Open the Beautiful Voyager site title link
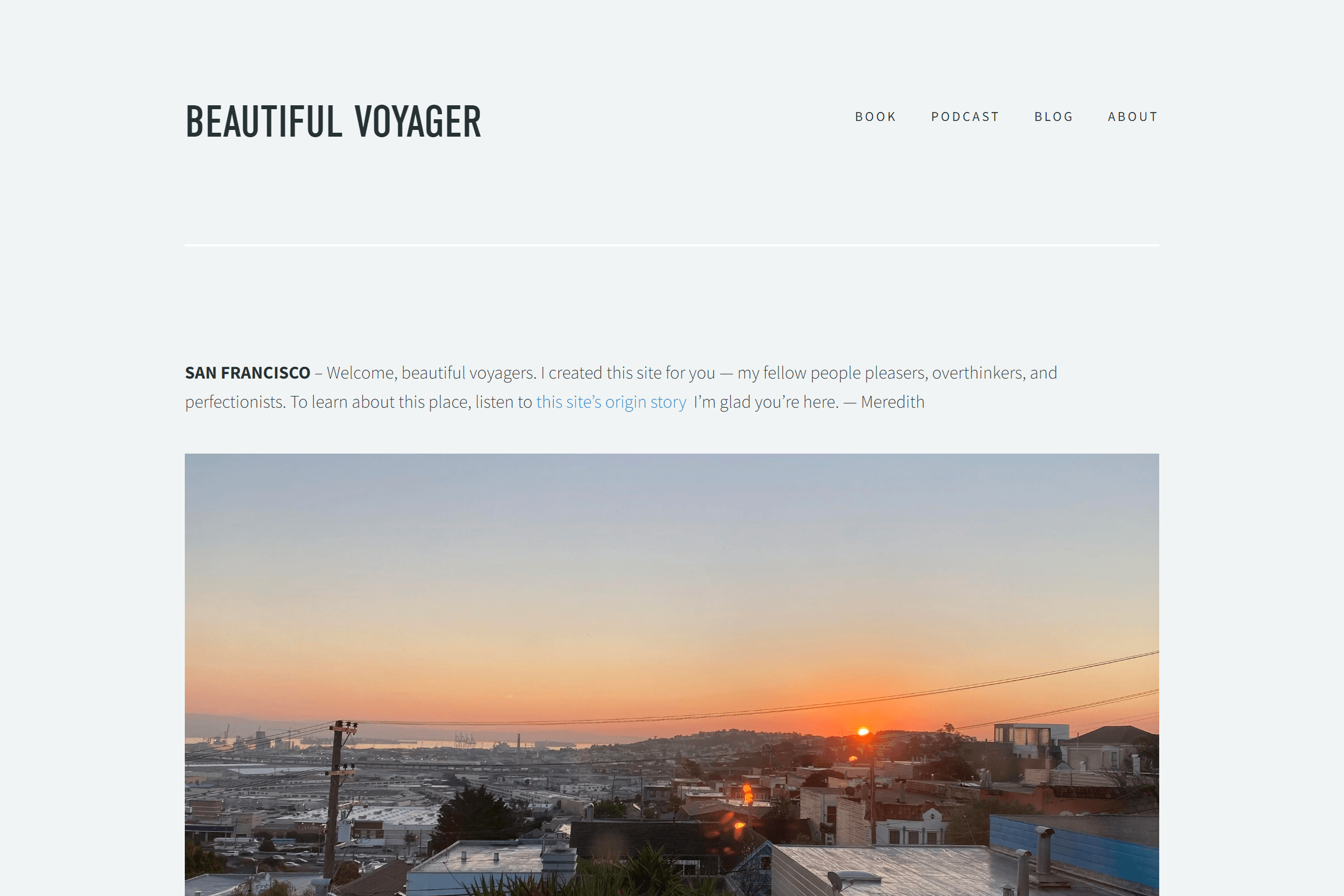This screenshot has width=1344, height=896. click(x=333, y=121)
